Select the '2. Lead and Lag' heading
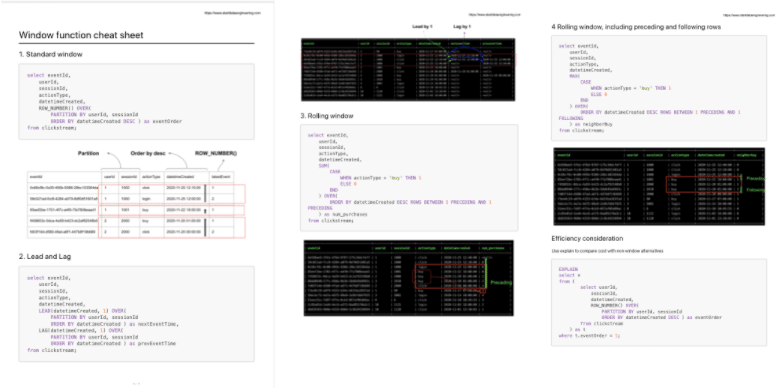Viewport: 780px width, 390px height. tap(45, 257)
